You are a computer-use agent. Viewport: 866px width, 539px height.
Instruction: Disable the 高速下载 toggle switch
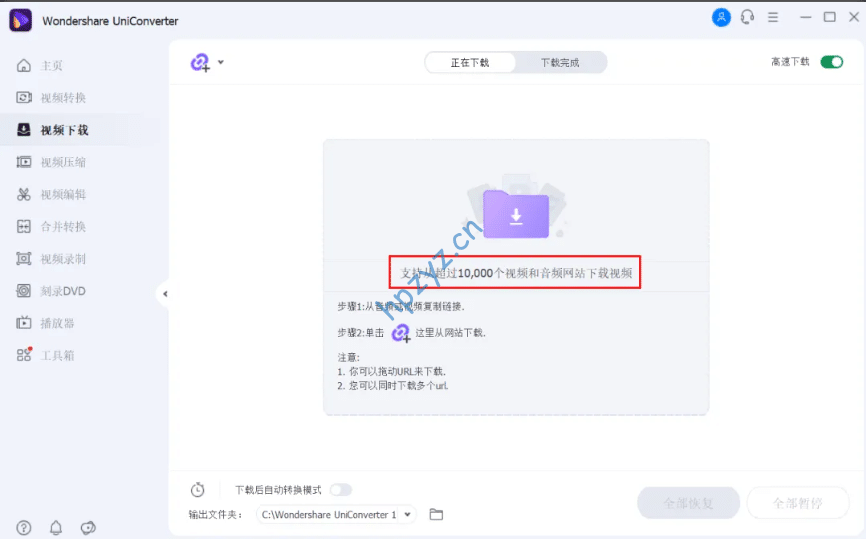click(x=831, y=62)
